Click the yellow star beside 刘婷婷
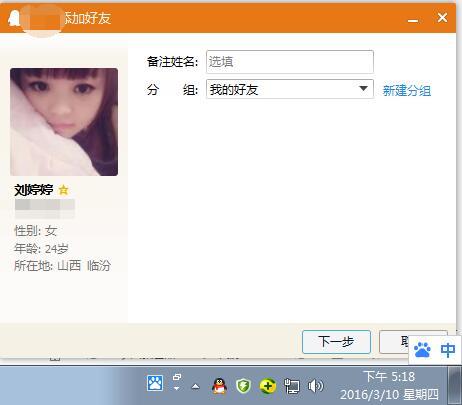Viewport: 462px width, 405px height. pyautogui.click(x=63, y=190)
